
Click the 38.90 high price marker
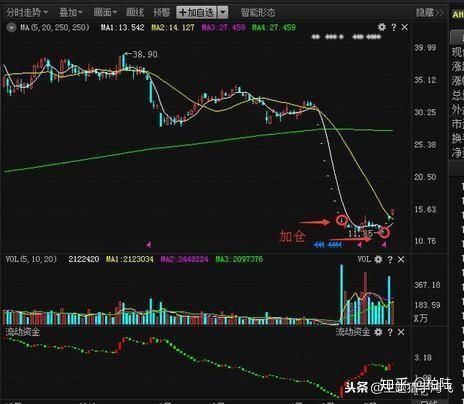click(145, 54)
